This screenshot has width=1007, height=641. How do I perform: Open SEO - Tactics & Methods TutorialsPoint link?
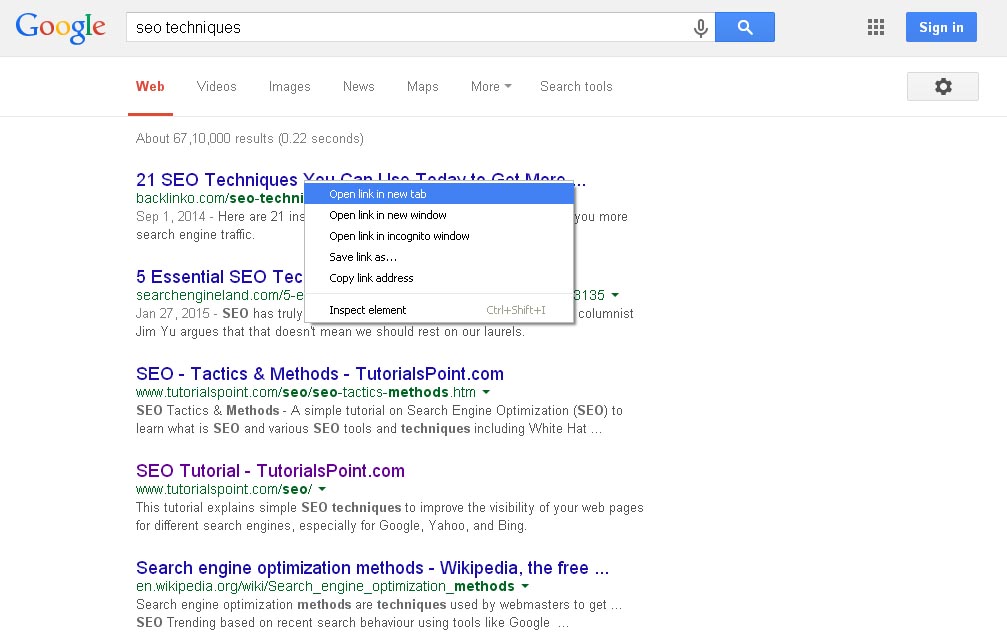tap(320, 374)
